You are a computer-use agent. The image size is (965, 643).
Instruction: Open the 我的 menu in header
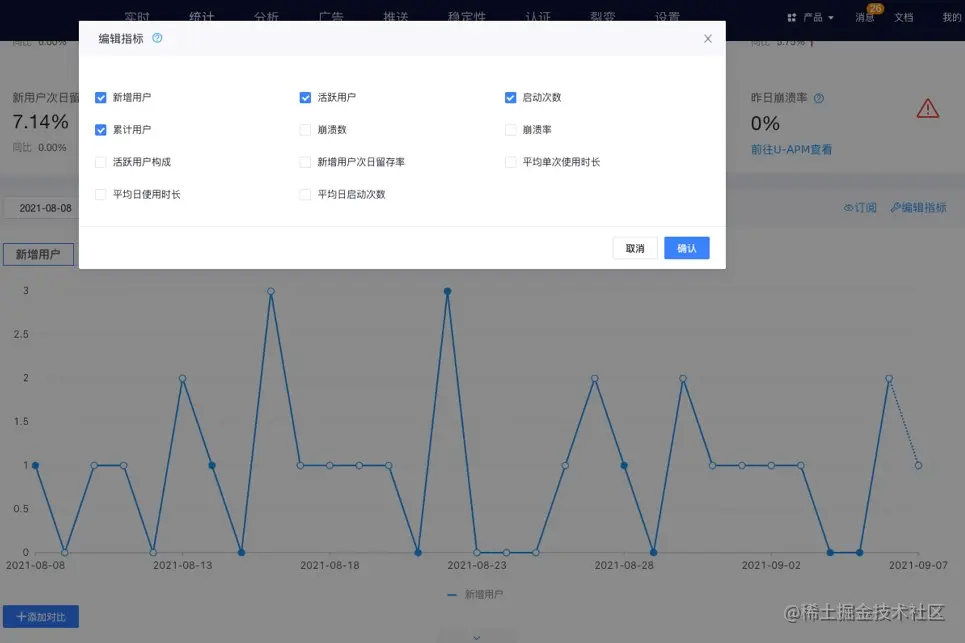point(951,17)
